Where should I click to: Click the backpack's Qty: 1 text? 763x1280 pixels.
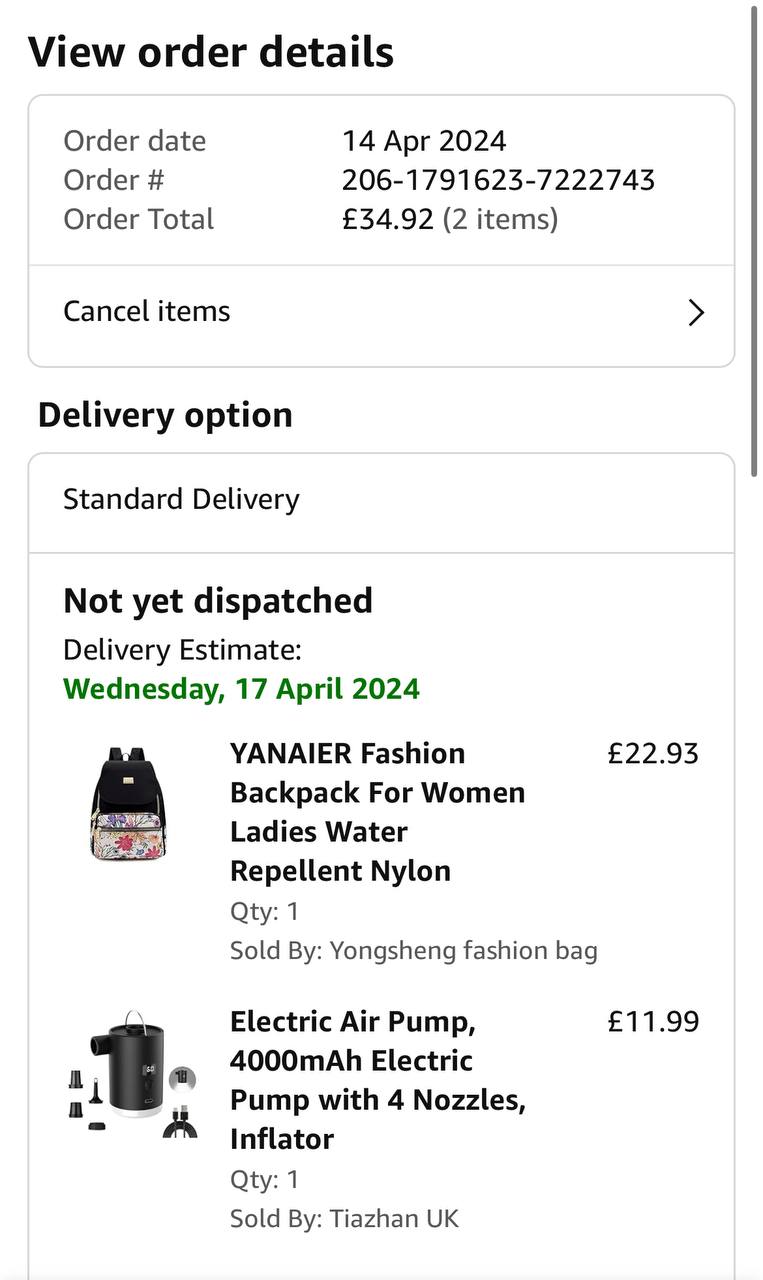pos(264,911)
